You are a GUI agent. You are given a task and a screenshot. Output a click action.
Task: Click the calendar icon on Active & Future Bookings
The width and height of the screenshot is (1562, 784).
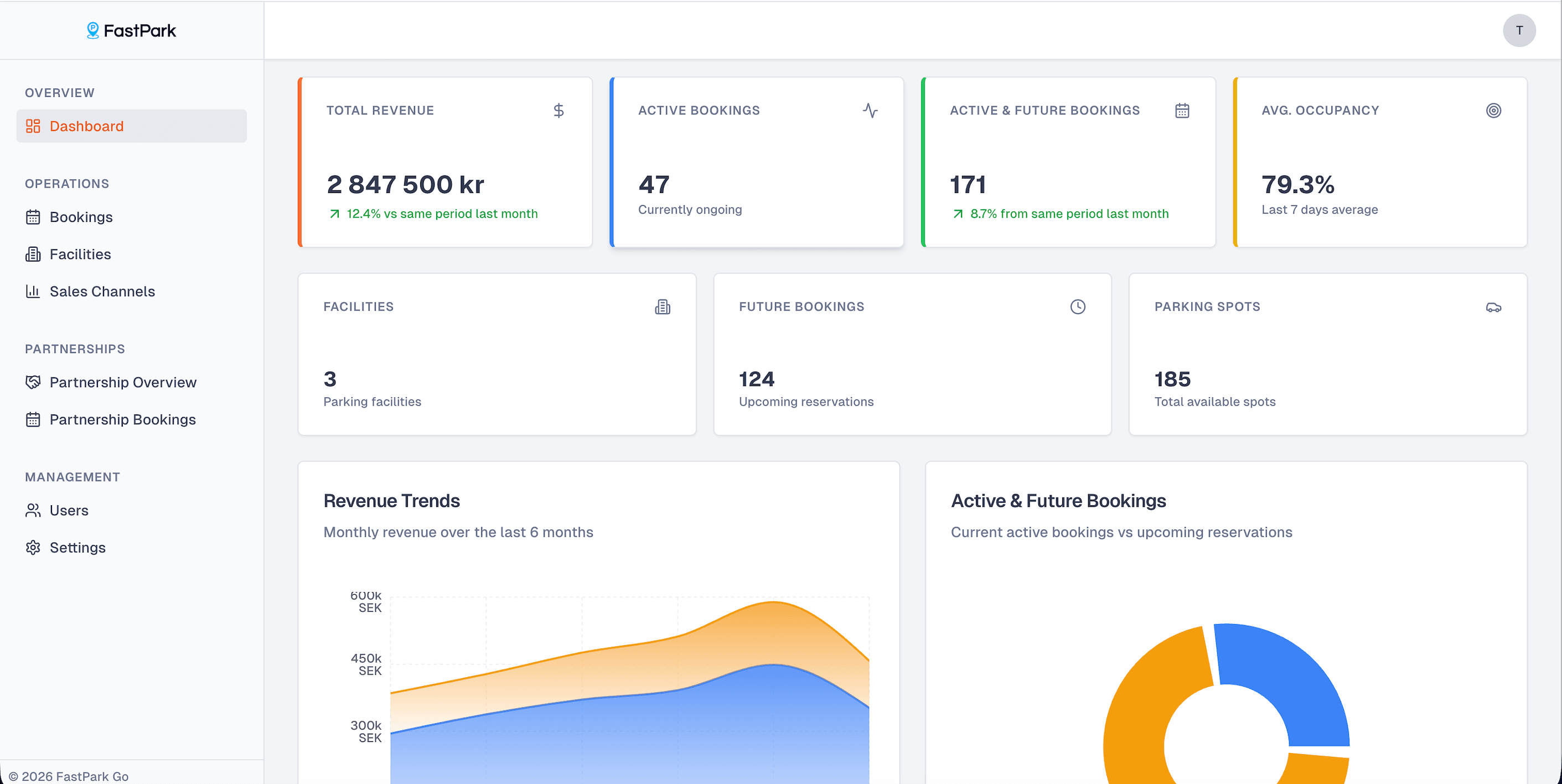pos(1182,110)
